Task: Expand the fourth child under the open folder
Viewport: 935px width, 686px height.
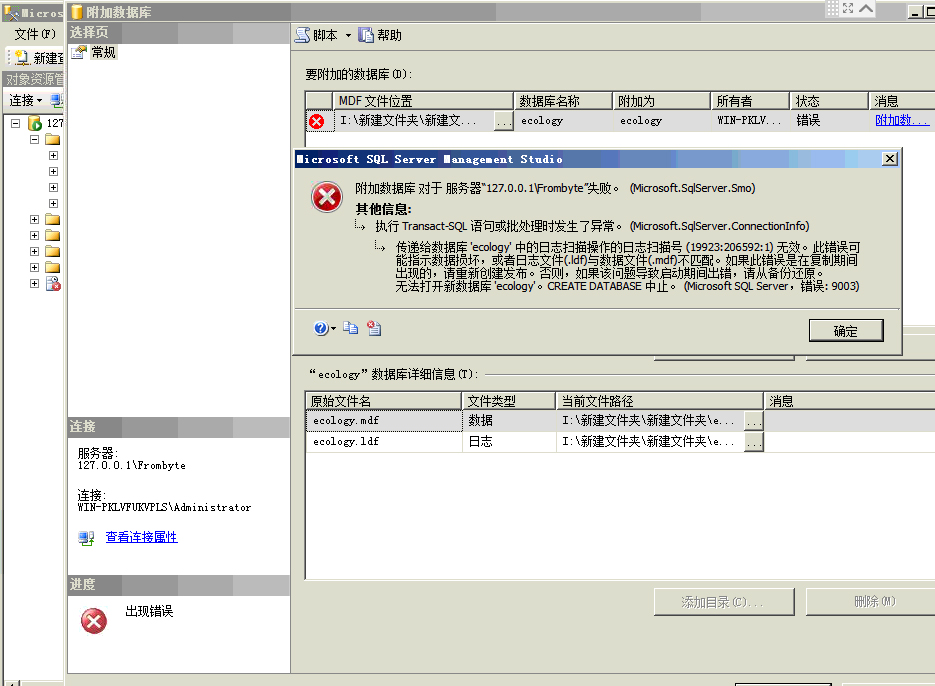Action: pos(53,203)
